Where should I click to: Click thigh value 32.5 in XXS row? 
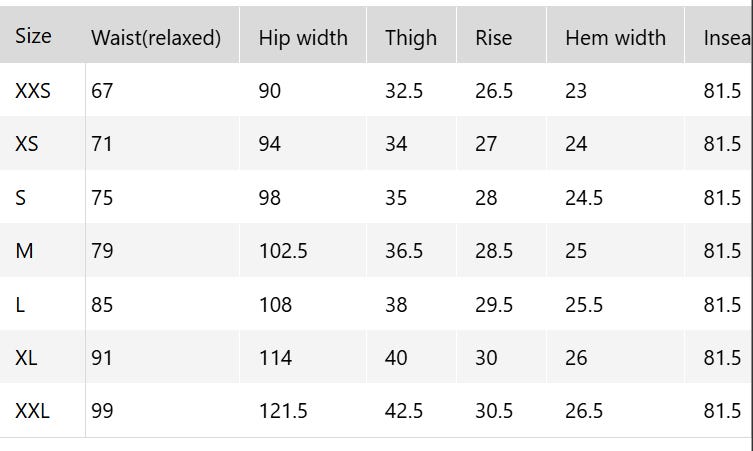click(404, 91)
